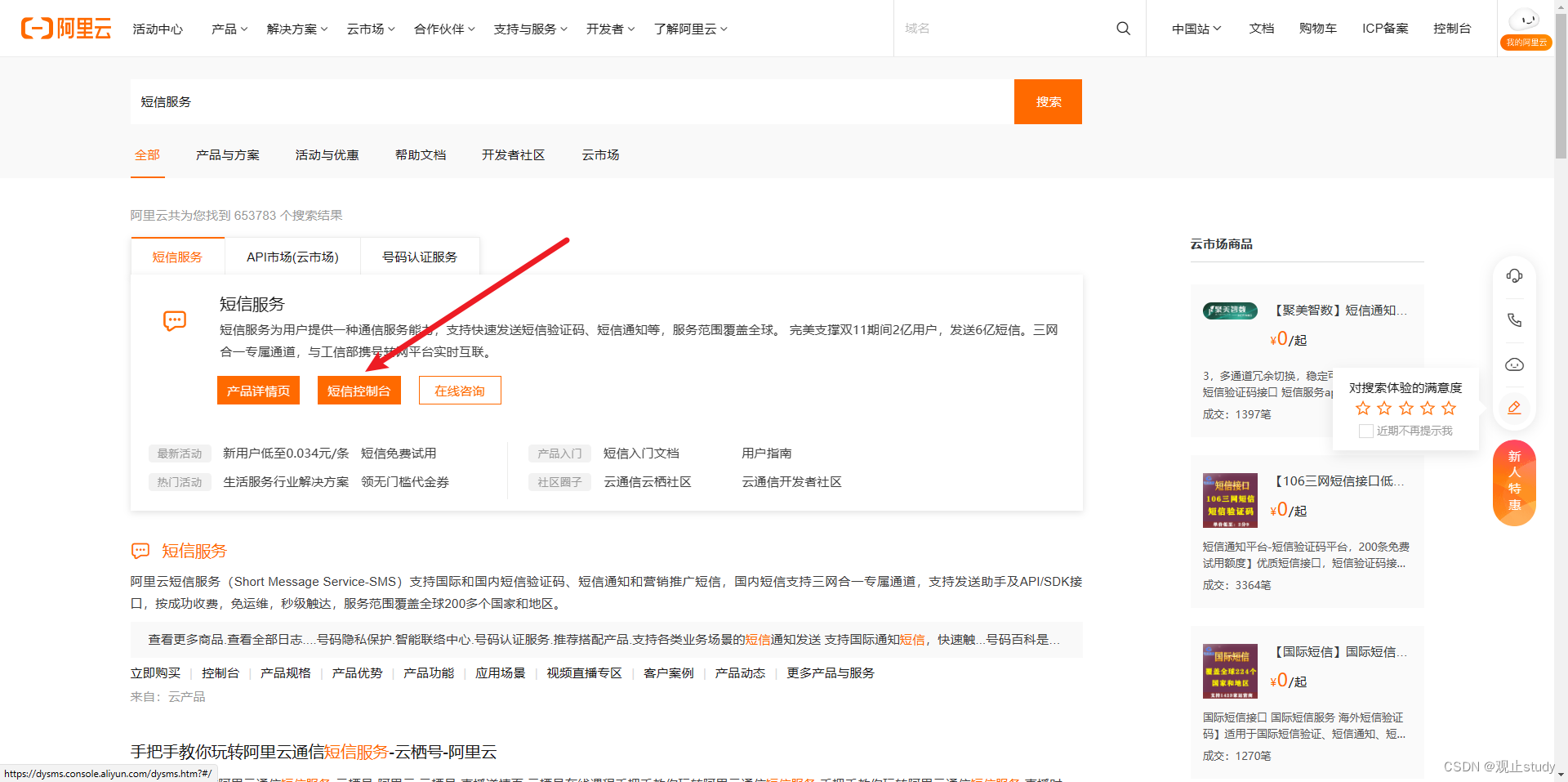The width and height of the screenshot is (1568, 782).
Task: Select the 短信服务 product card tab
Action: click(177, 257)
